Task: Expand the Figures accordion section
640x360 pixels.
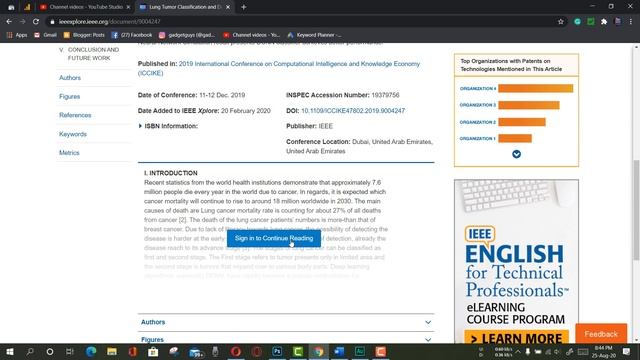Action: coord(286,339)
